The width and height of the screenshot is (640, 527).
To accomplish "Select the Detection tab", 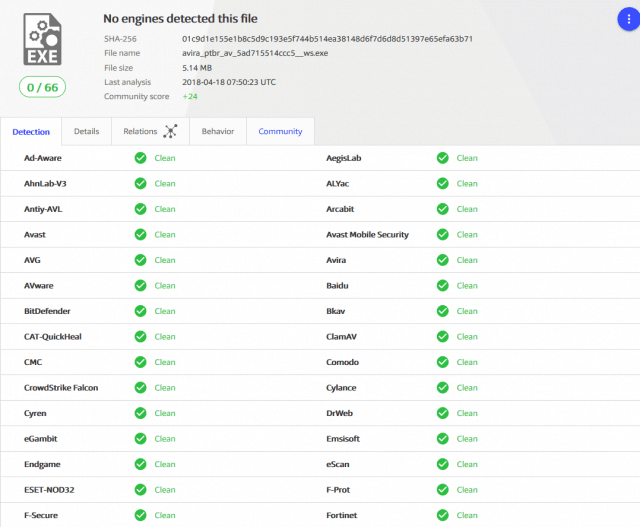I will [31, 131].
